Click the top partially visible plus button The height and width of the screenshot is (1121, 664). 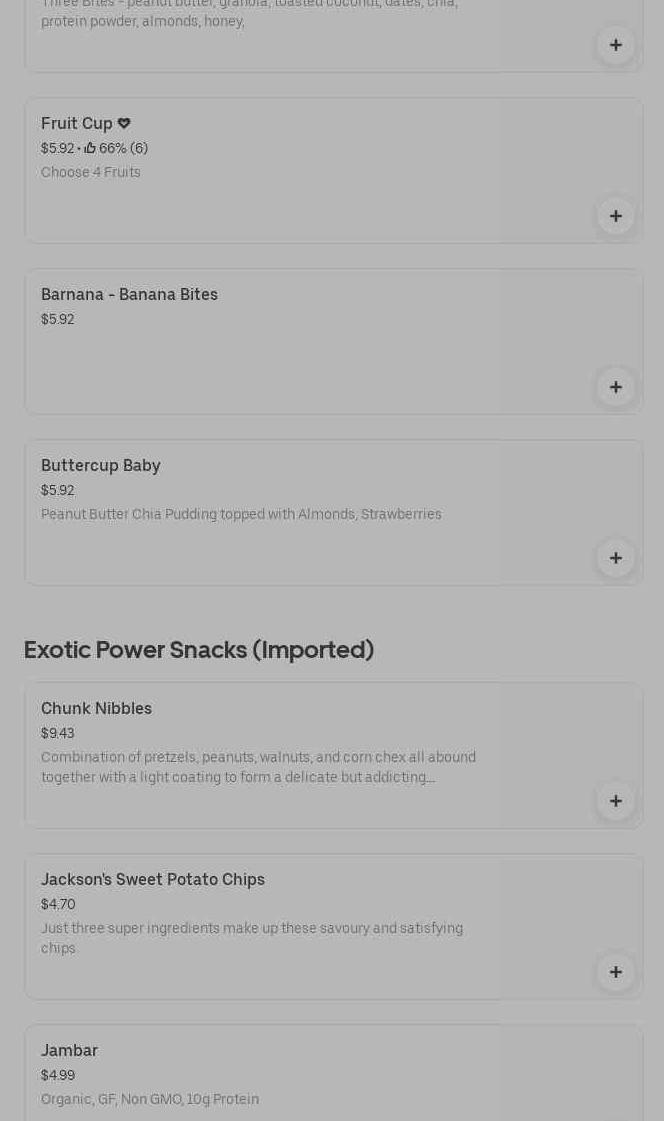pyautogui.click(x=615, y=45)
